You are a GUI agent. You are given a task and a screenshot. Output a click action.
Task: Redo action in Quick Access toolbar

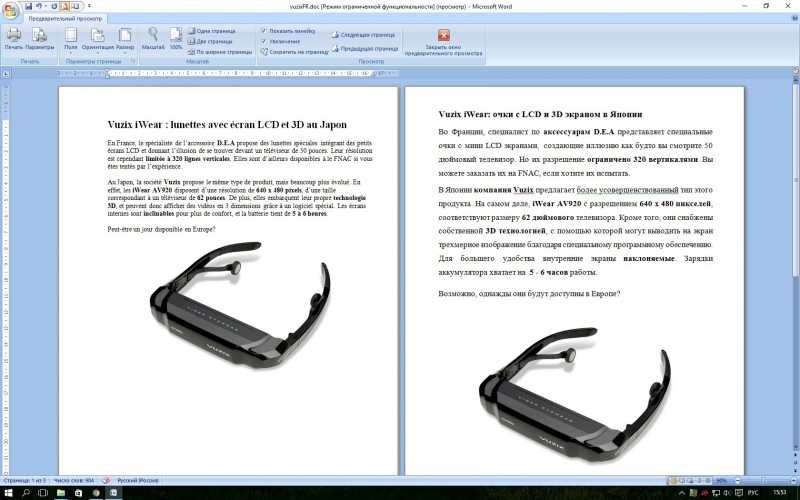(x=54, y=6)
